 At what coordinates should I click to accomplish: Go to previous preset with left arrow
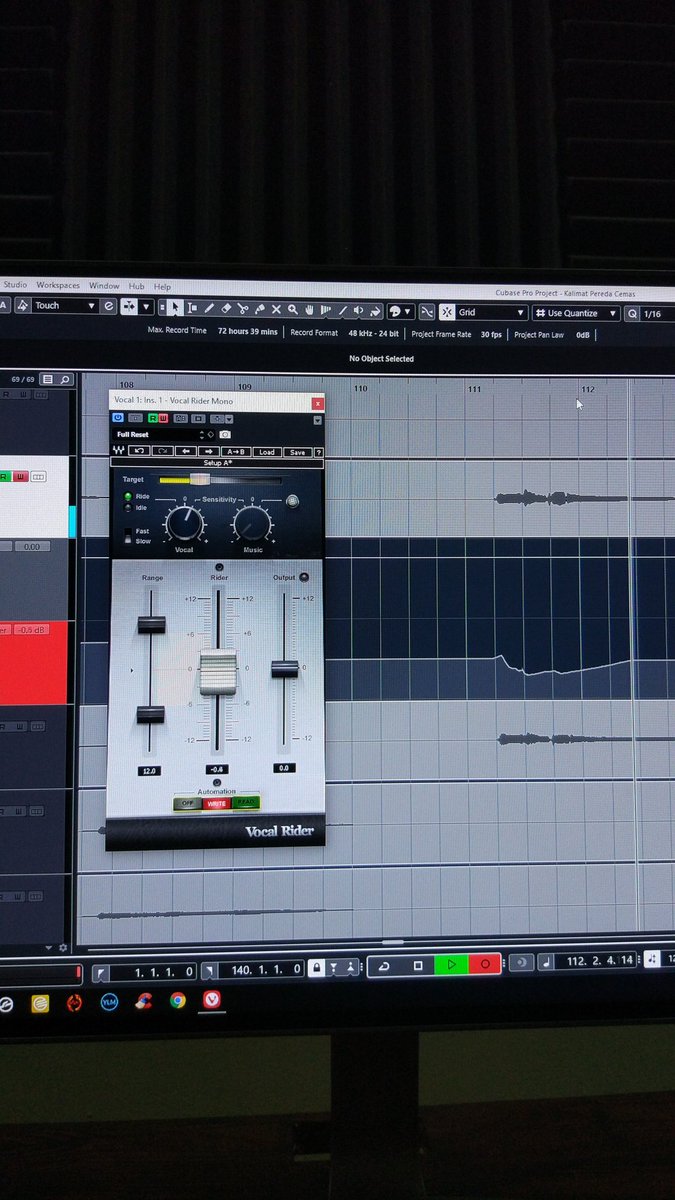point(185,452)
